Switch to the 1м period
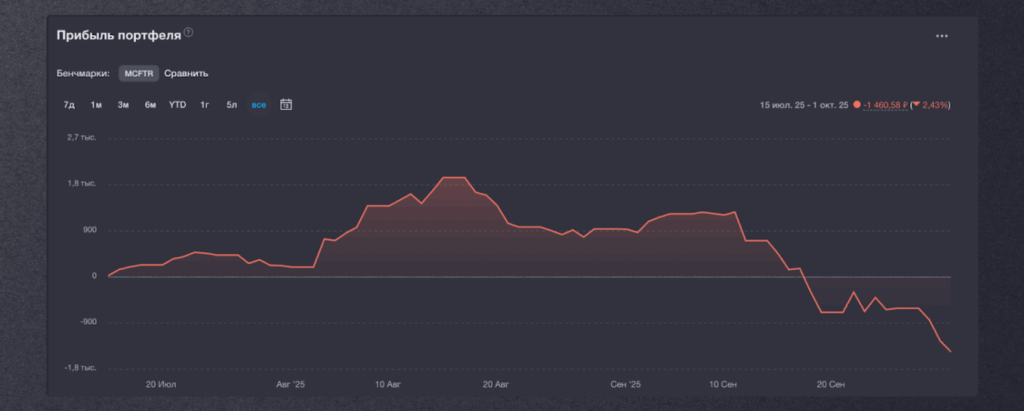This screenshot has width=1024, height=411. click(96, 104)
